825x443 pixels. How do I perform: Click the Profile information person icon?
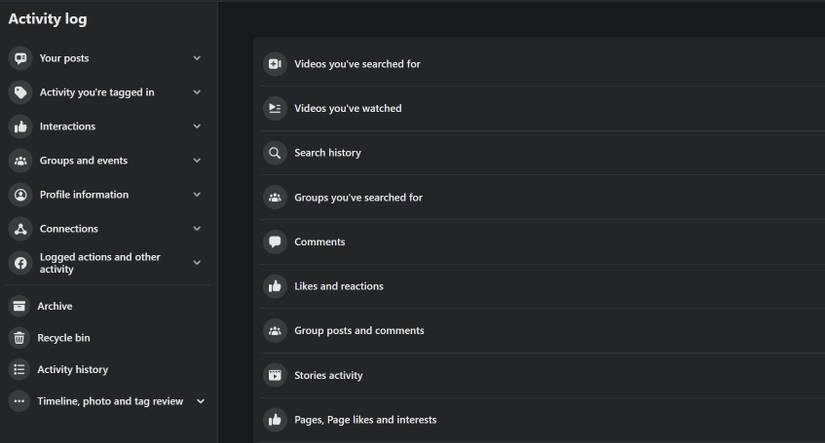tap(21, 195)
